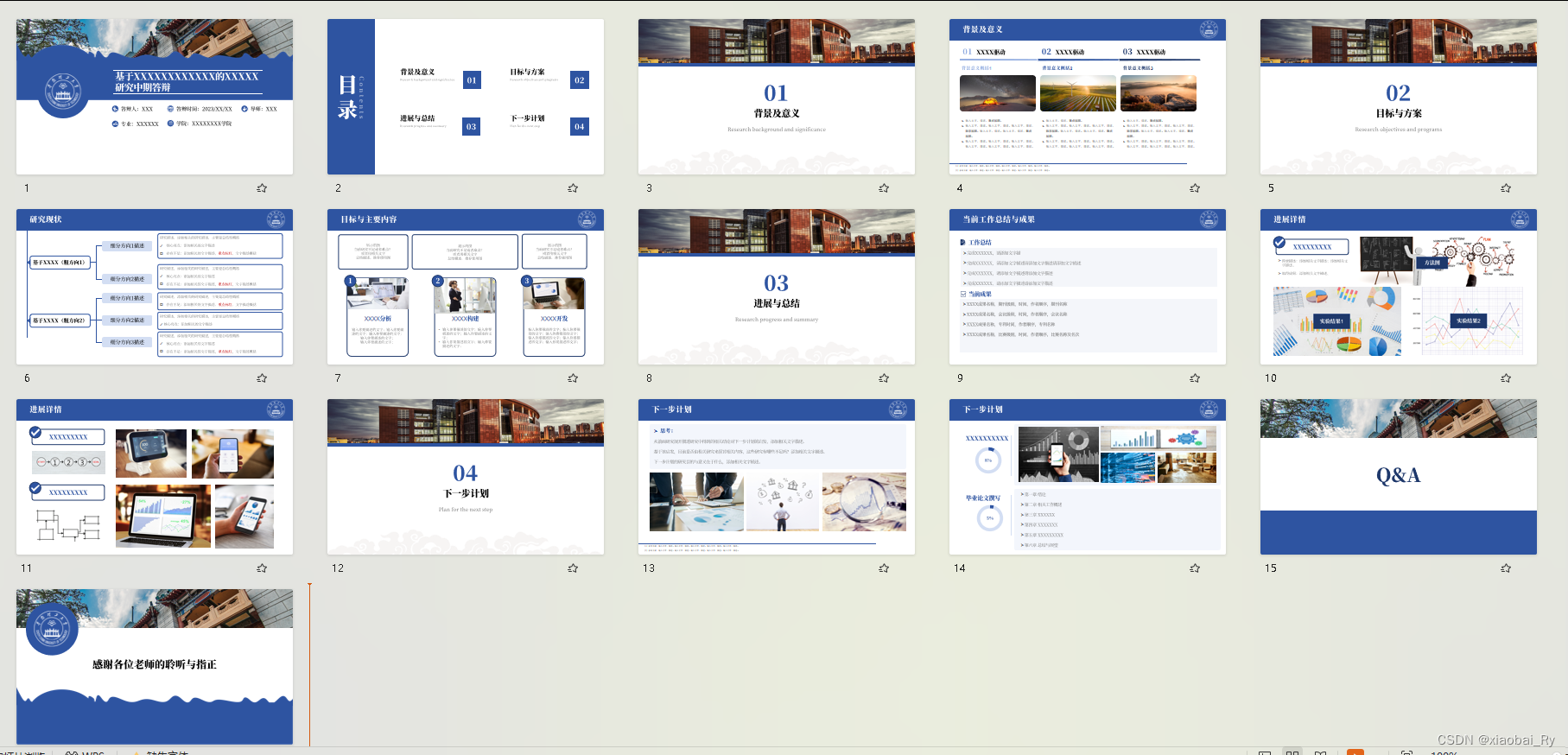The height and width of the screenshot is (755, 1568).
Task: Star slide 13 using its star icon
Action: click(884, 568)
